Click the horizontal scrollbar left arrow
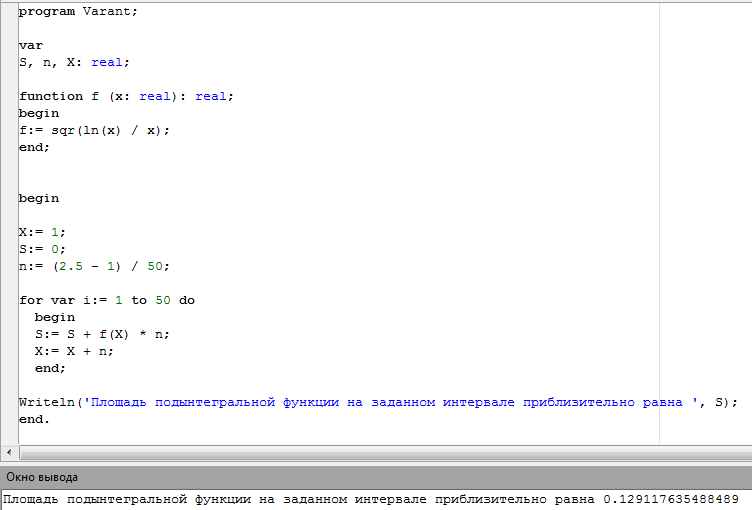Image resolution: width=753 pixels, height=510 pixels. click(x=9, y=452)
